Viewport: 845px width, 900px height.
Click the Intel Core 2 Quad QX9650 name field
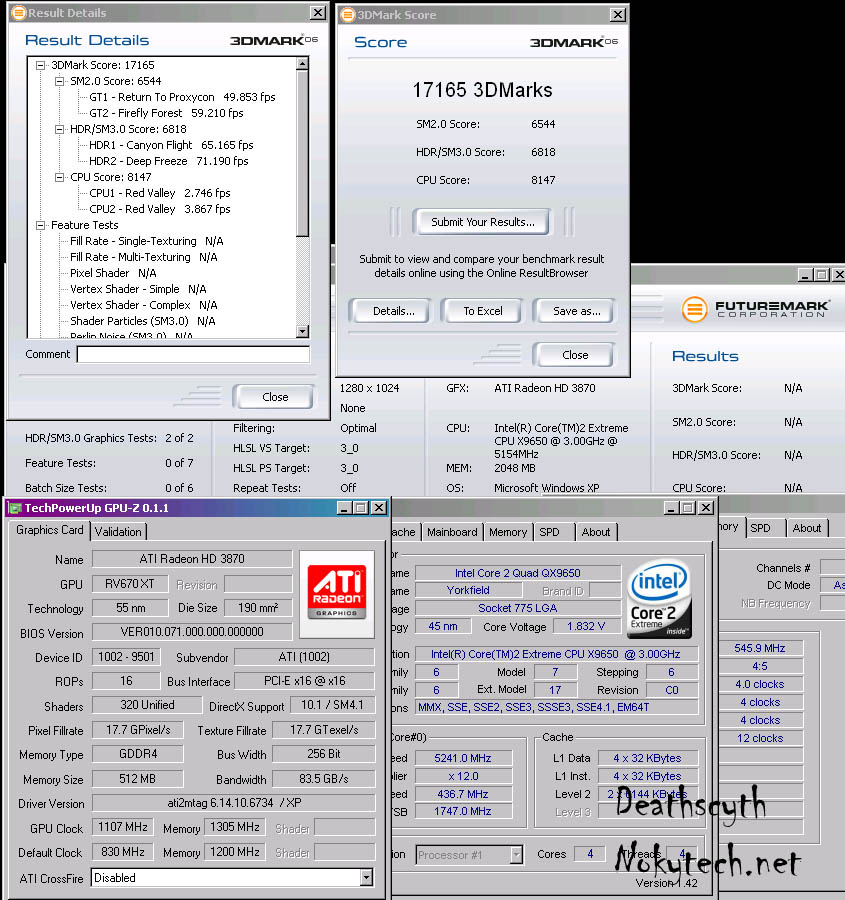tap(518, 573)
